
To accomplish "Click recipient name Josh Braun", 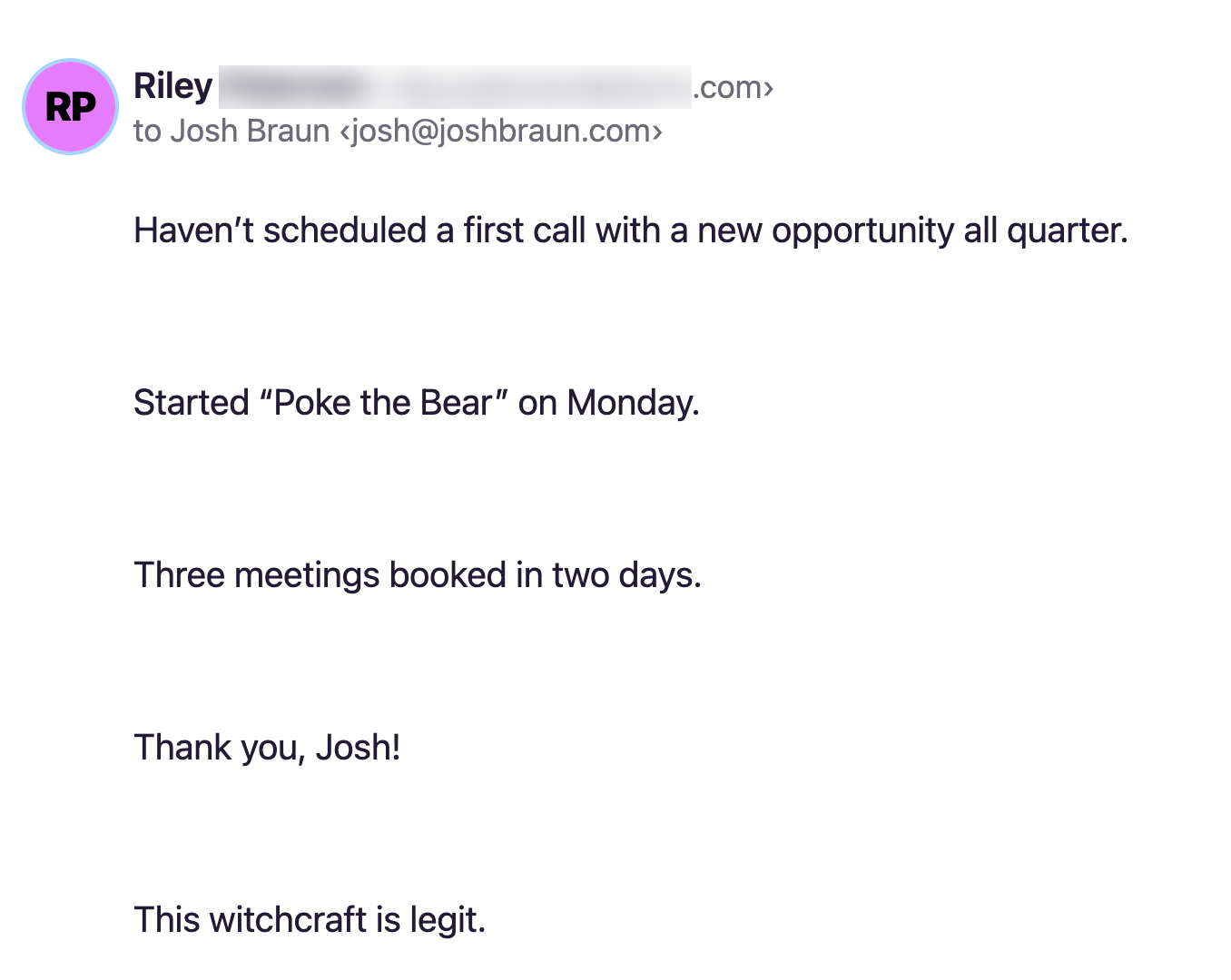I will (251, 131).
